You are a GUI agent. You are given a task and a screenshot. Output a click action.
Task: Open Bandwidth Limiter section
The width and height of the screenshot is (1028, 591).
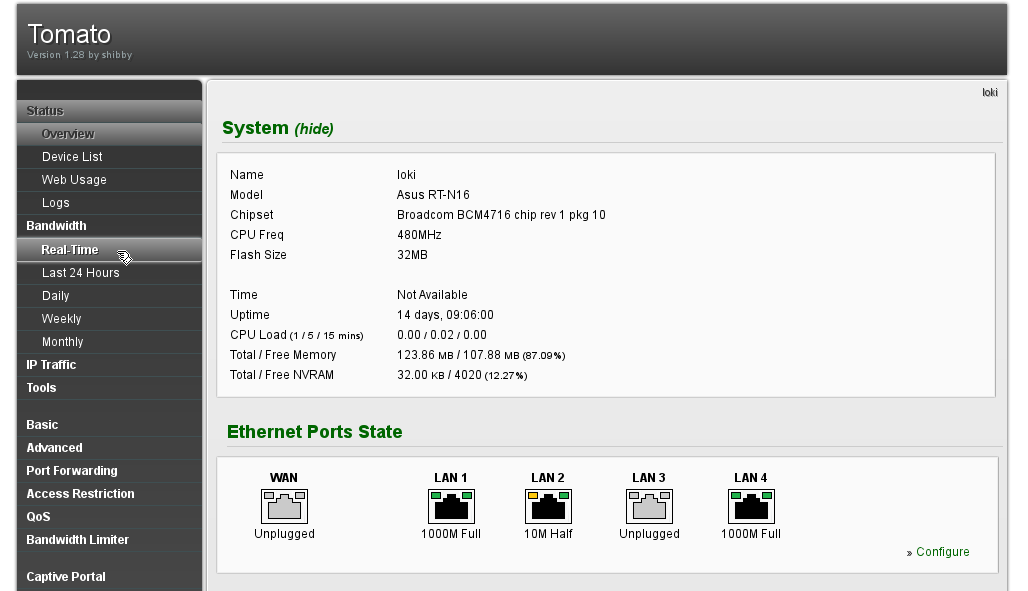coord(109,540)
